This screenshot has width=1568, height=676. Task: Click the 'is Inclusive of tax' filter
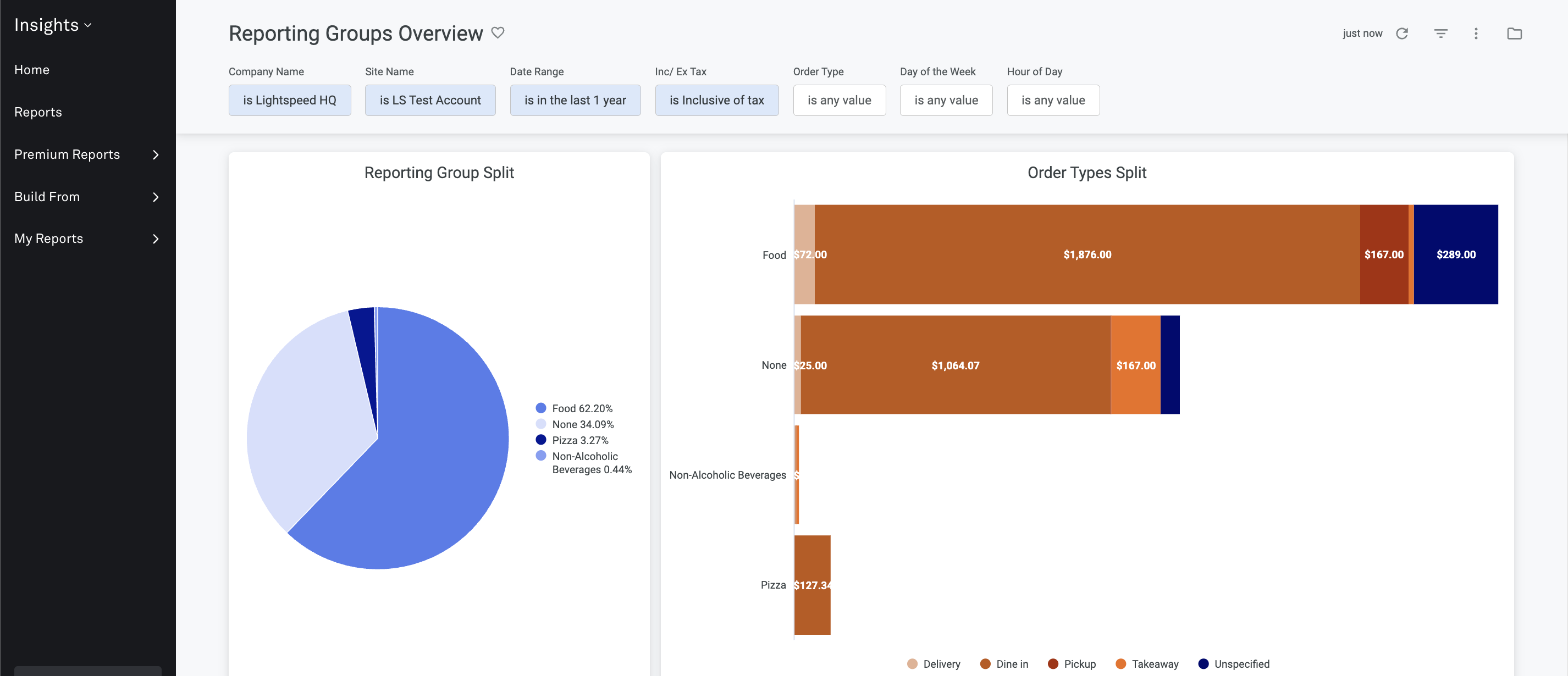point(716,100)
